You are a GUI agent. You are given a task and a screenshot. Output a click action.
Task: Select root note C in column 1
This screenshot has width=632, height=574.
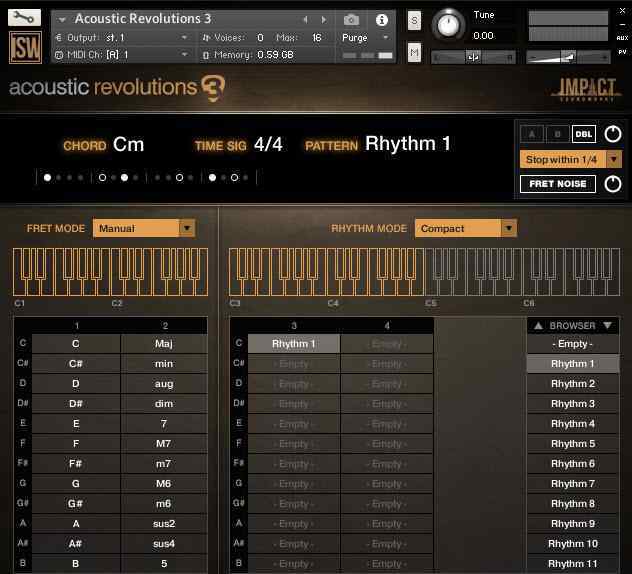click(x=76, y=344)
